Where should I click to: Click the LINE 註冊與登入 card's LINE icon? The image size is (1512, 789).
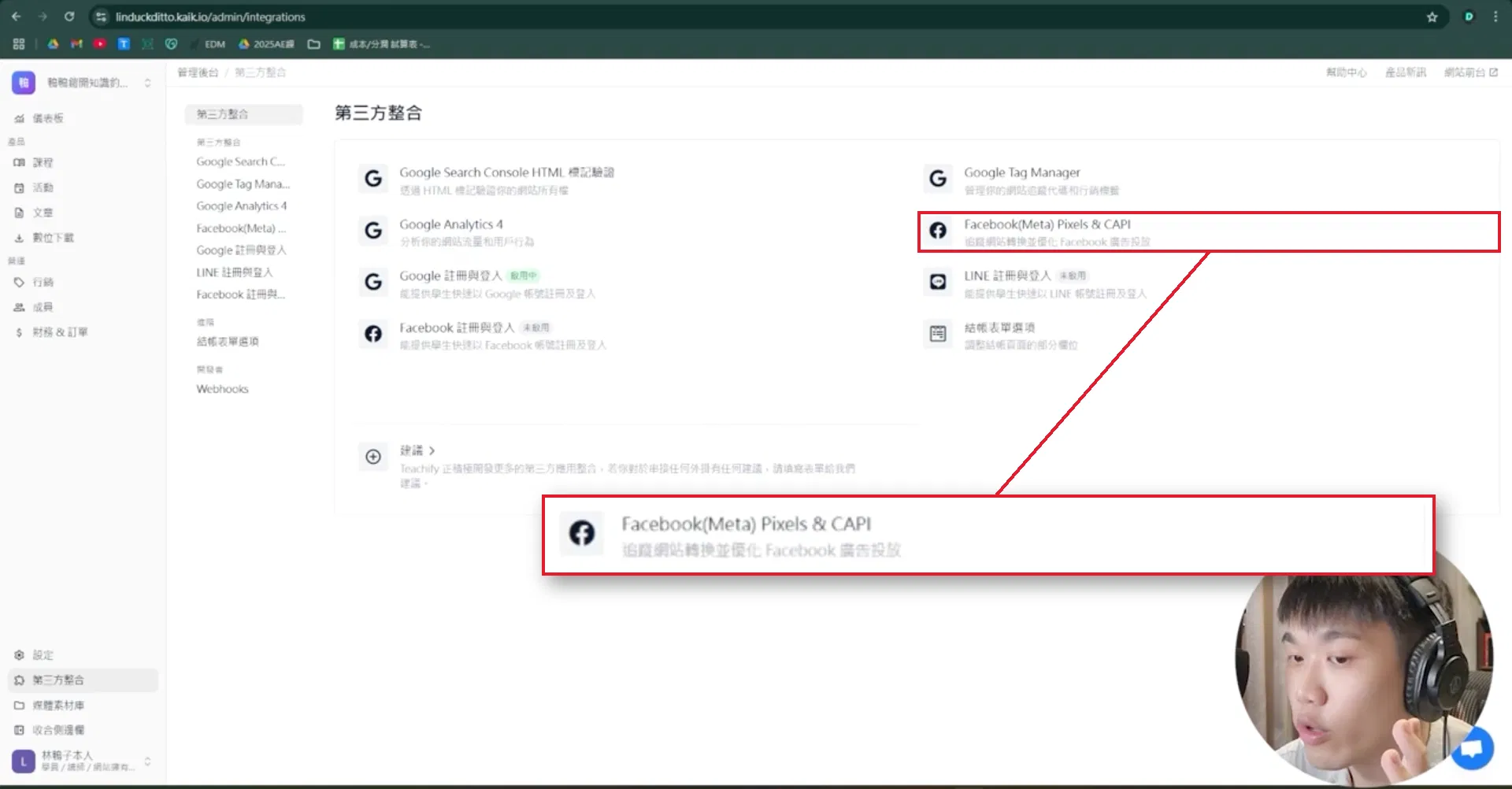[938, 282]
